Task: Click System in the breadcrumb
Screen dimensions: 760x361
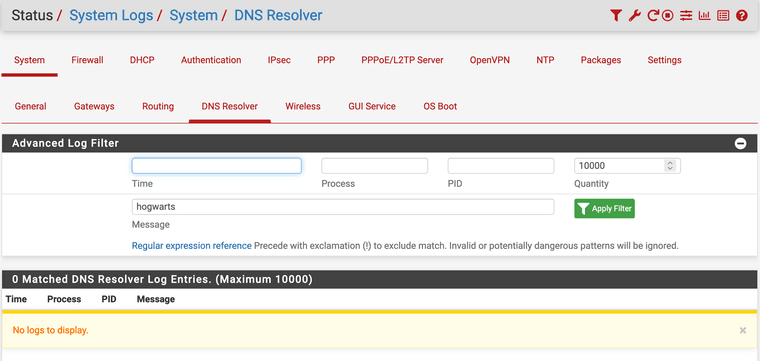Action: pyautogui.click(x=193, y=15)
